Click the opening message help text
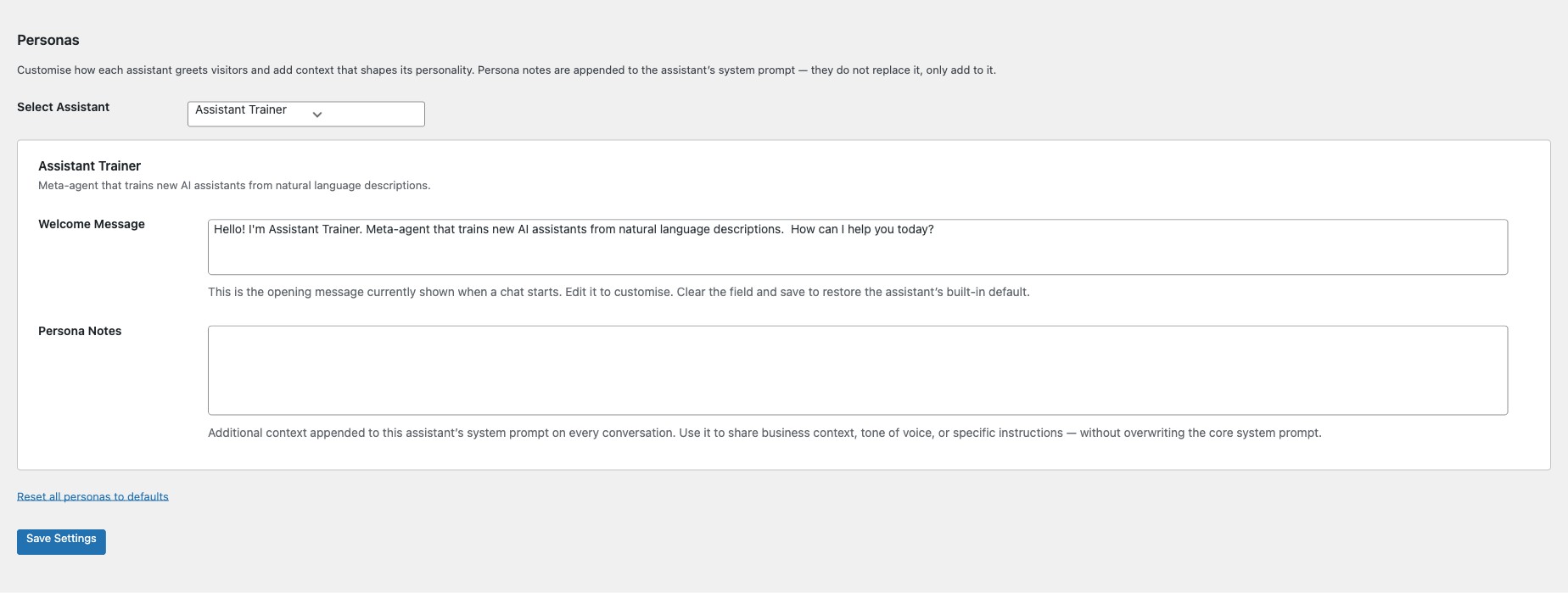 (619, 291)
